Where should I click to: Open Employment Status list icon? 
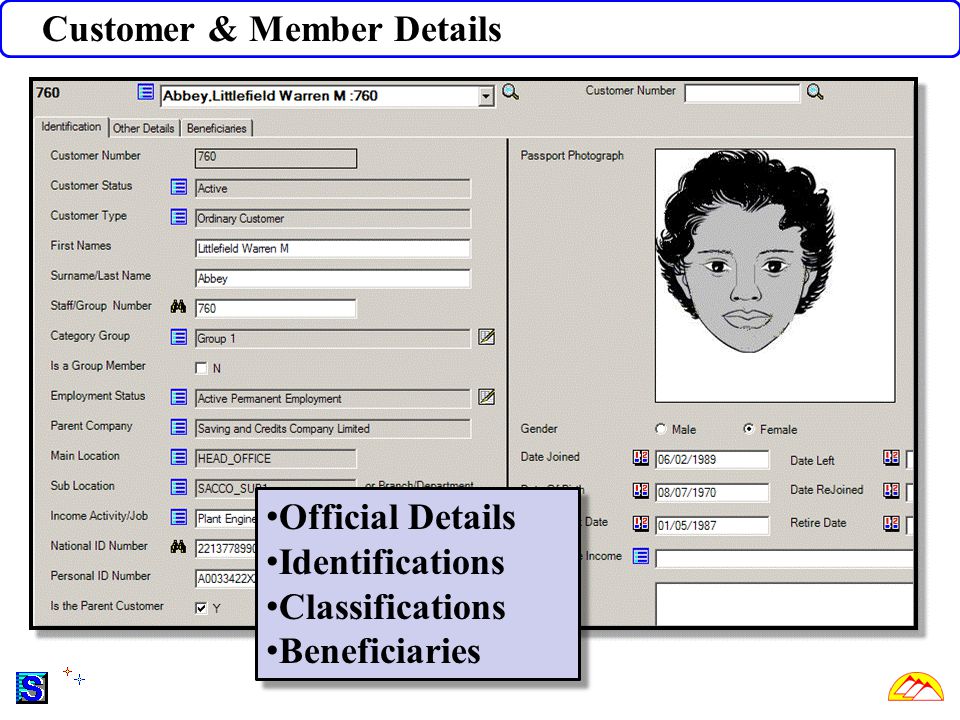178,397
